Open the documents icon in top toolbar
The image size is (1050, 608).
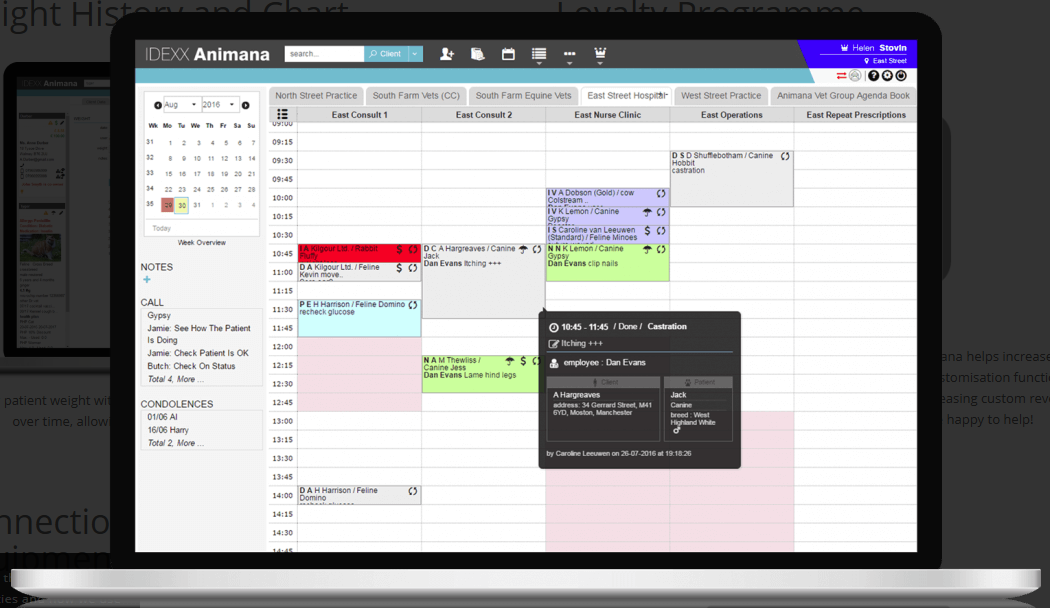(x=477, y=54)
